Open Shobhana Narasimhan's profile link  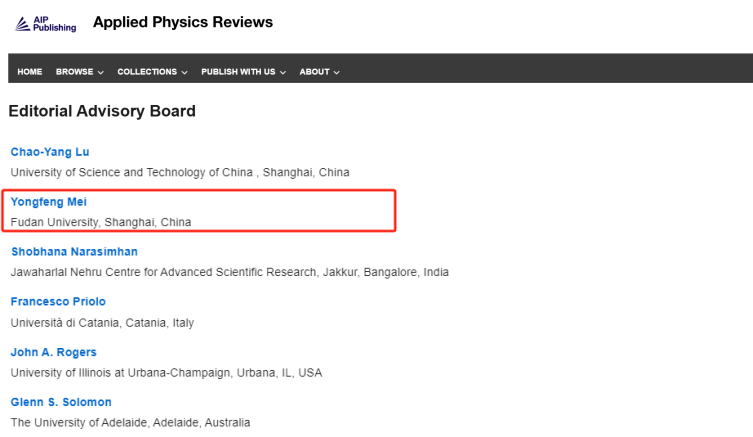[74, 252]
